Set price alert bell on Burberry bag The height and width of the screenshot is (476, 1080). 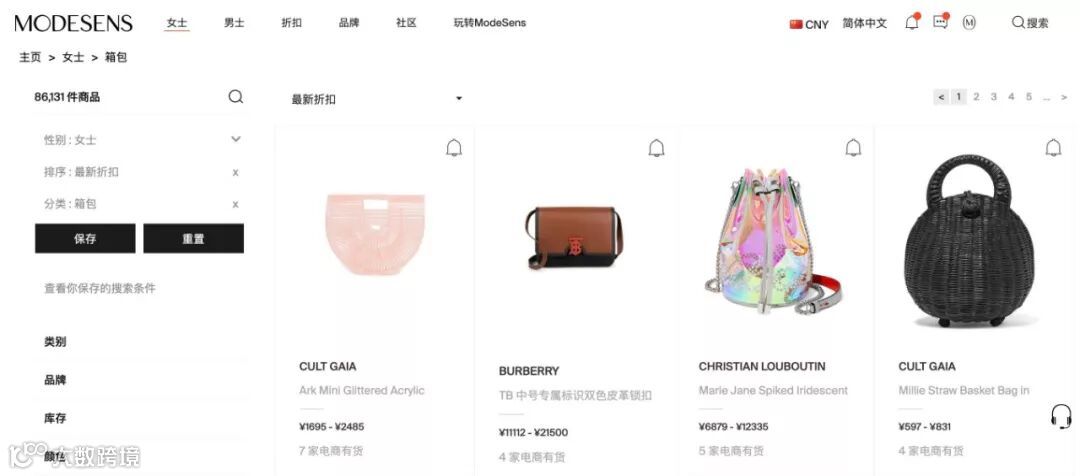click(x=656, y=148)
